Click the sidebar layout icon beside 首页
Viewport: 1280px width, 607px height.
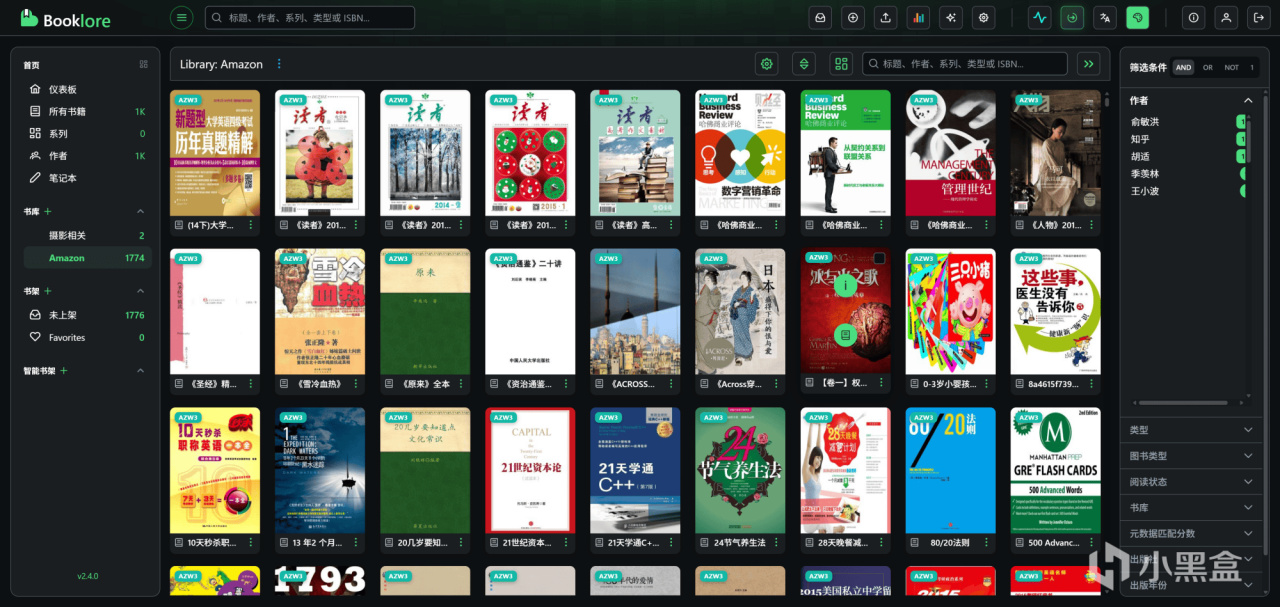144,64
